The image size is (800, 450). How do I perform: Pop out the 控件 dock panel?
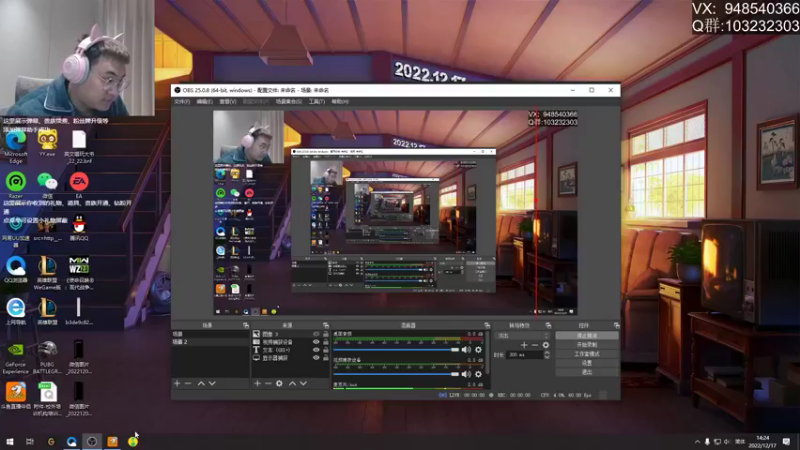[616, 325]
